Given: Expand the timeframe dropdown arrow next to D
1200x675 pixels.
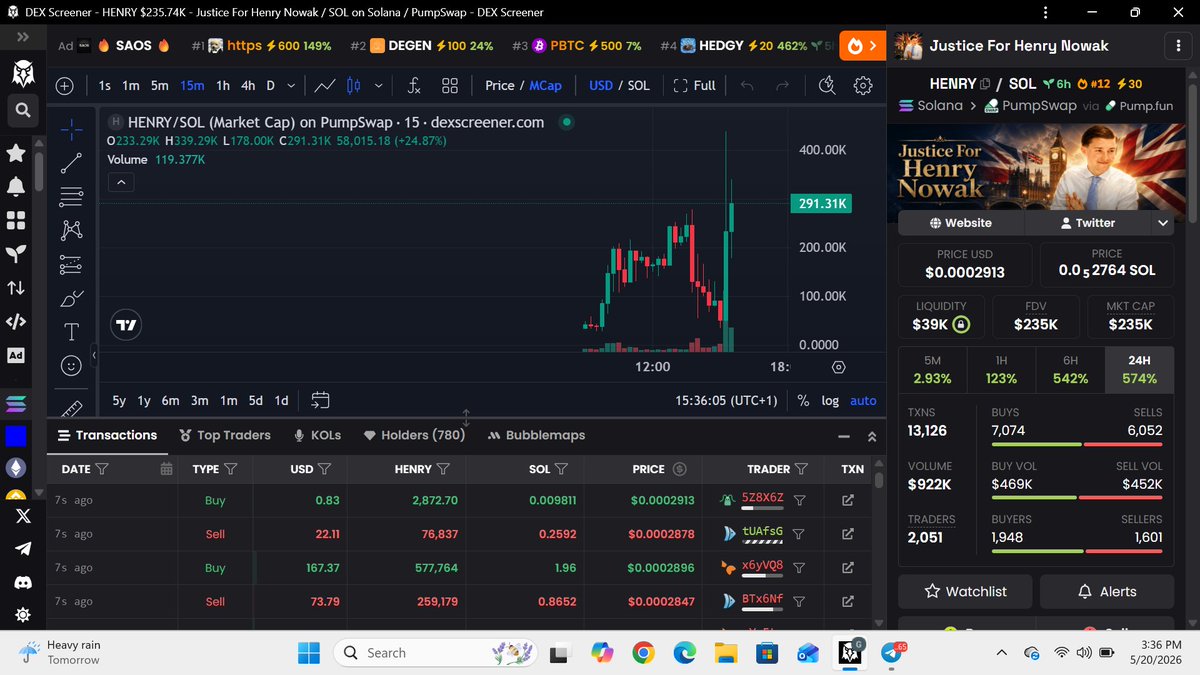Looking at the screenshot, I should click(291, 85).
